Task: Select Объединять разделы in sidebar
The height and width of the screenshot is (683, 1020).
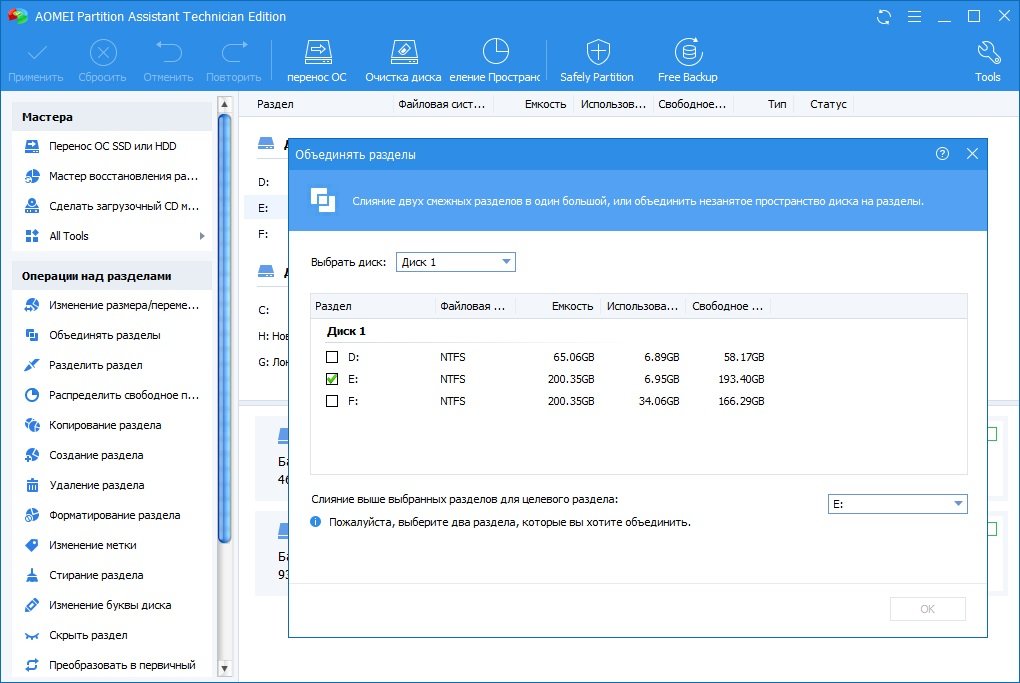Action: (x=104, y=335)
